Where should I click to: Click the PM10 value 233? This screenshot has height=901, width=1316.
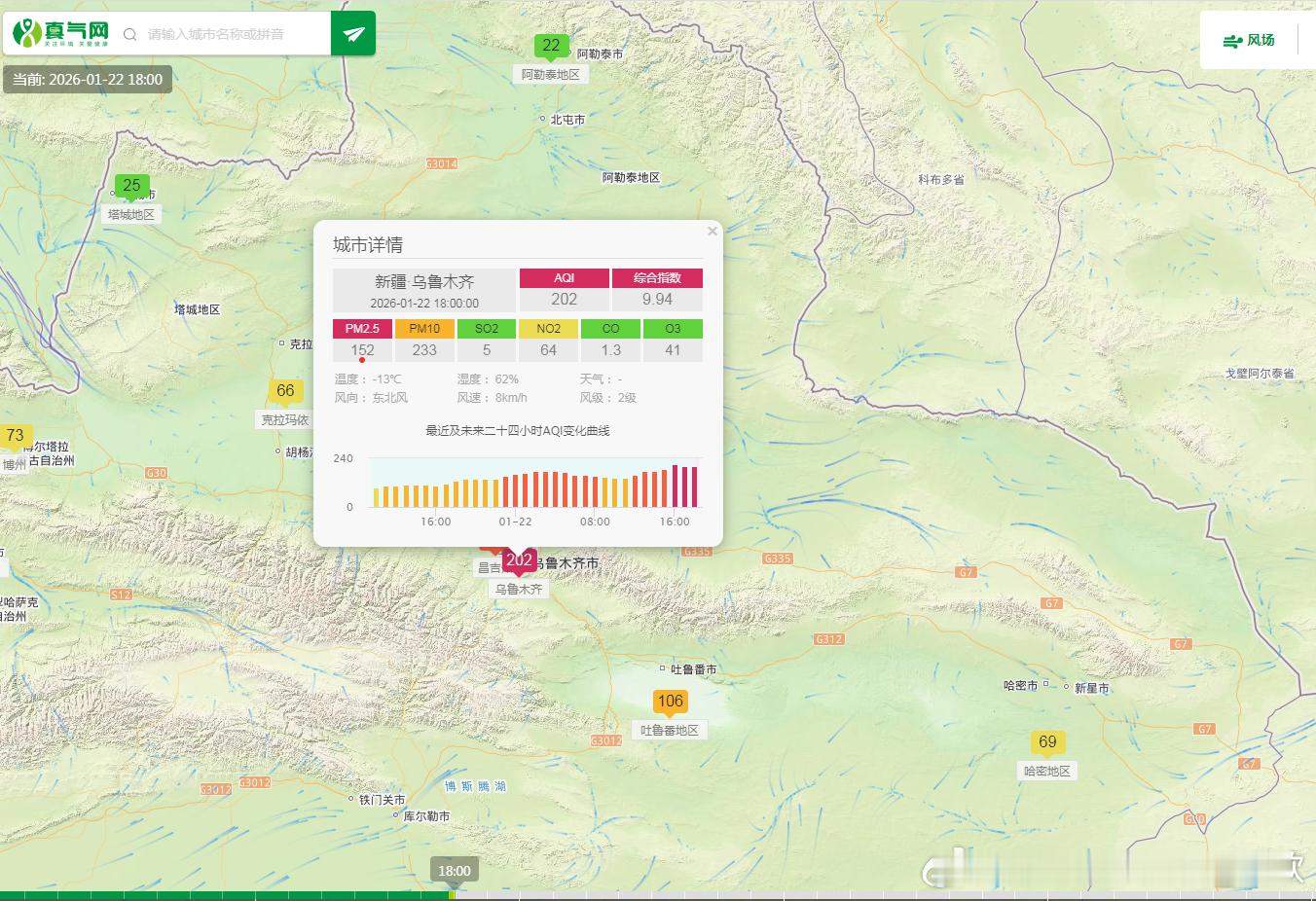tap(424, 350)
